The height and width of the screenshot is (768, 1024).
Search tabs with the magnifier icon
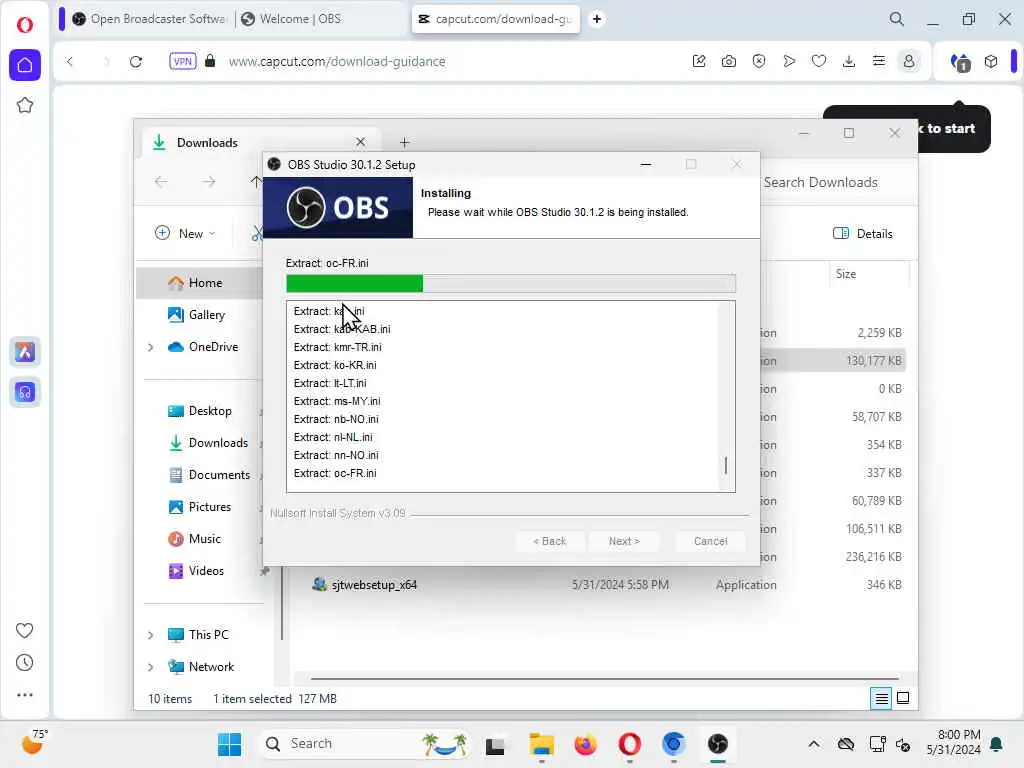pyautogui.click(x=897, y=19)
